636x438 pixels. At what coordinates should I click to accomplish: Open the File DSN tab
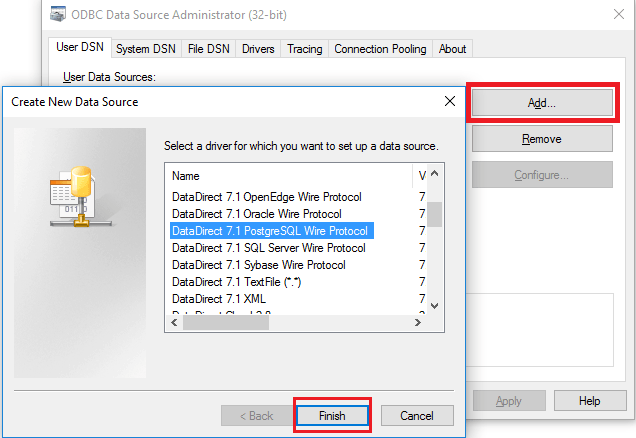pos(208,48)
